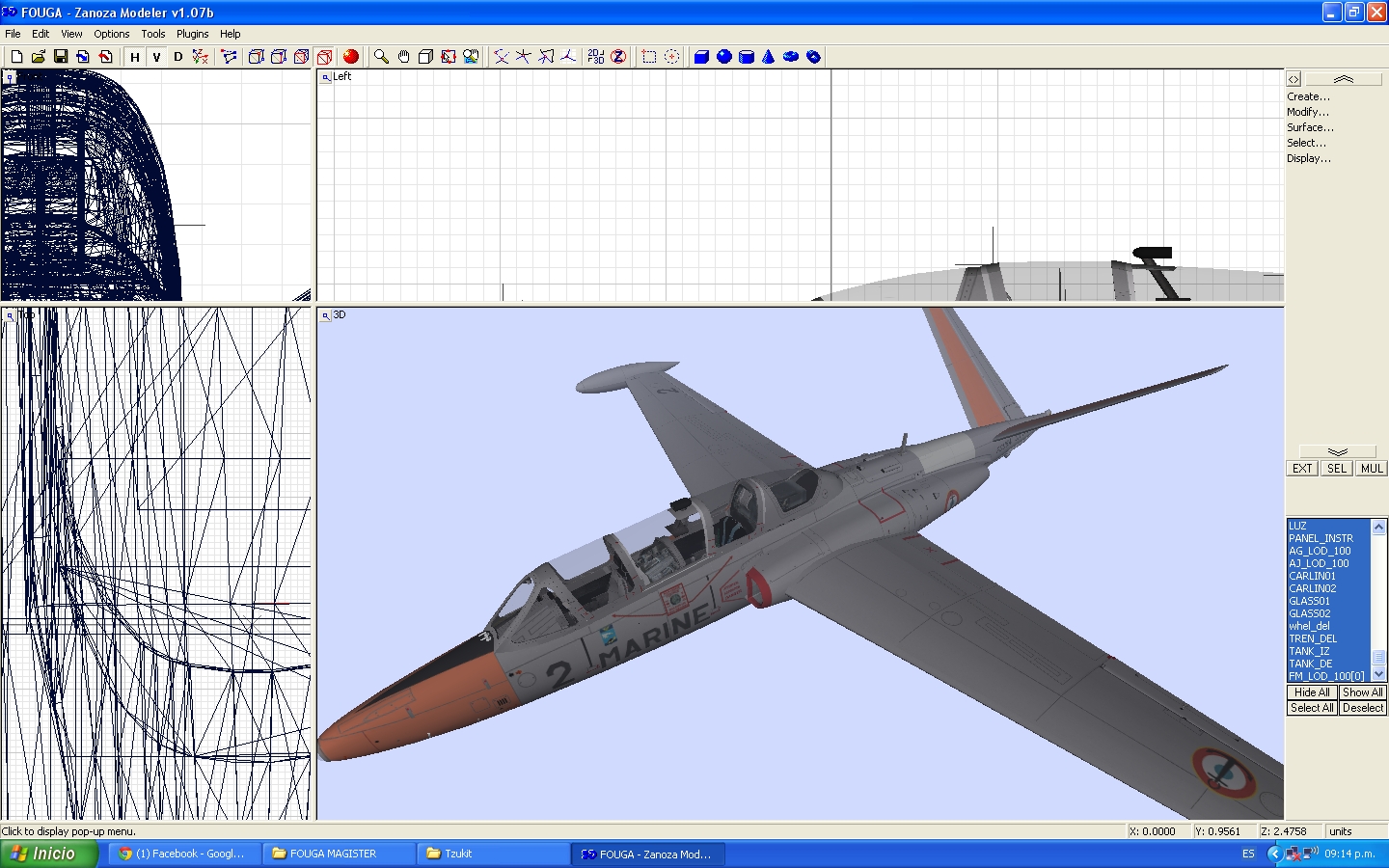This screenshot has width=1389, height=868.
Task: Click the upward double-chevron collapse bar
Action: [1344, 79]
